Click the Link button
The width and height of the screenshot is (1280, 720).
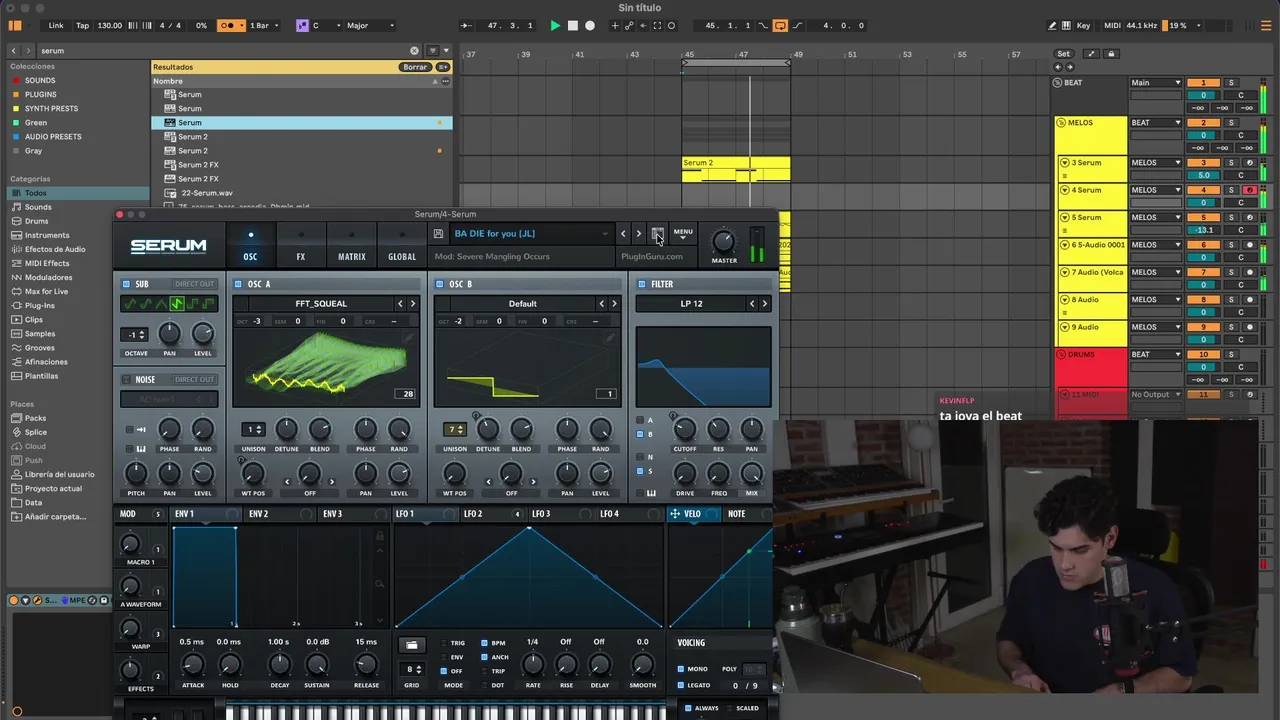click(56, 26)
